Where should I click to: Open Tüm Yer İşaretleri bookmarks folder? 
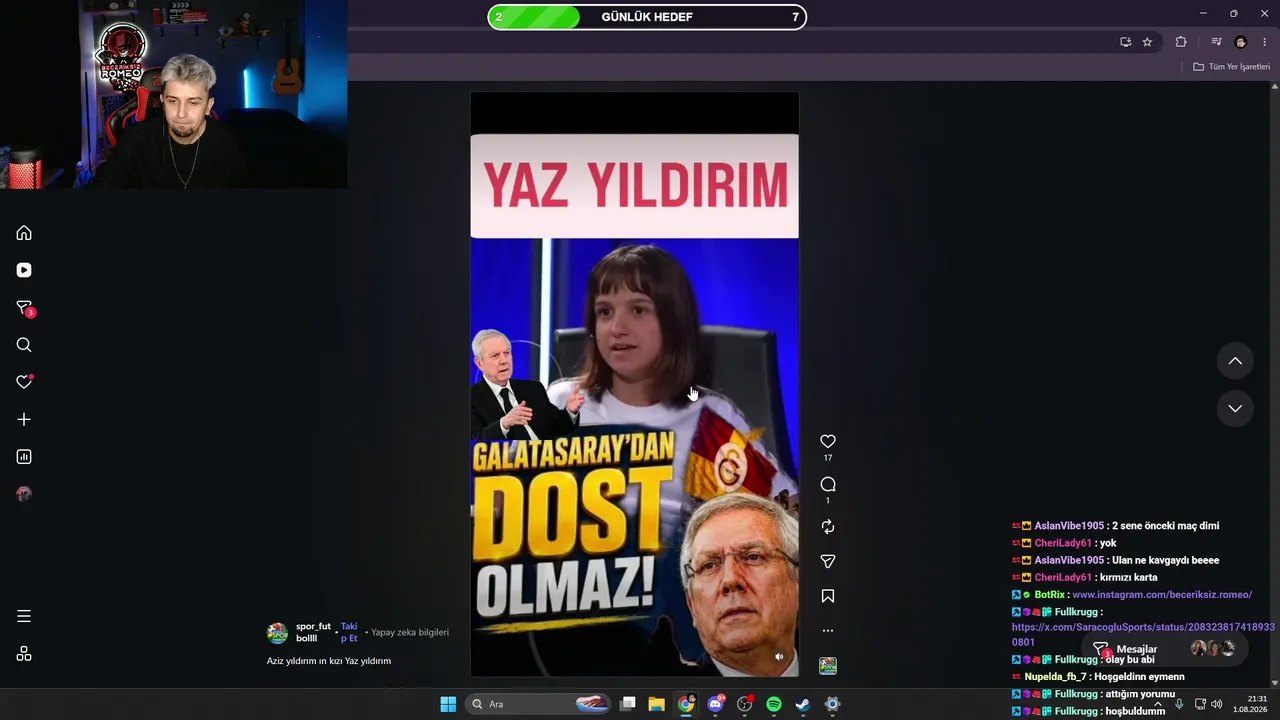(1231, 67)
